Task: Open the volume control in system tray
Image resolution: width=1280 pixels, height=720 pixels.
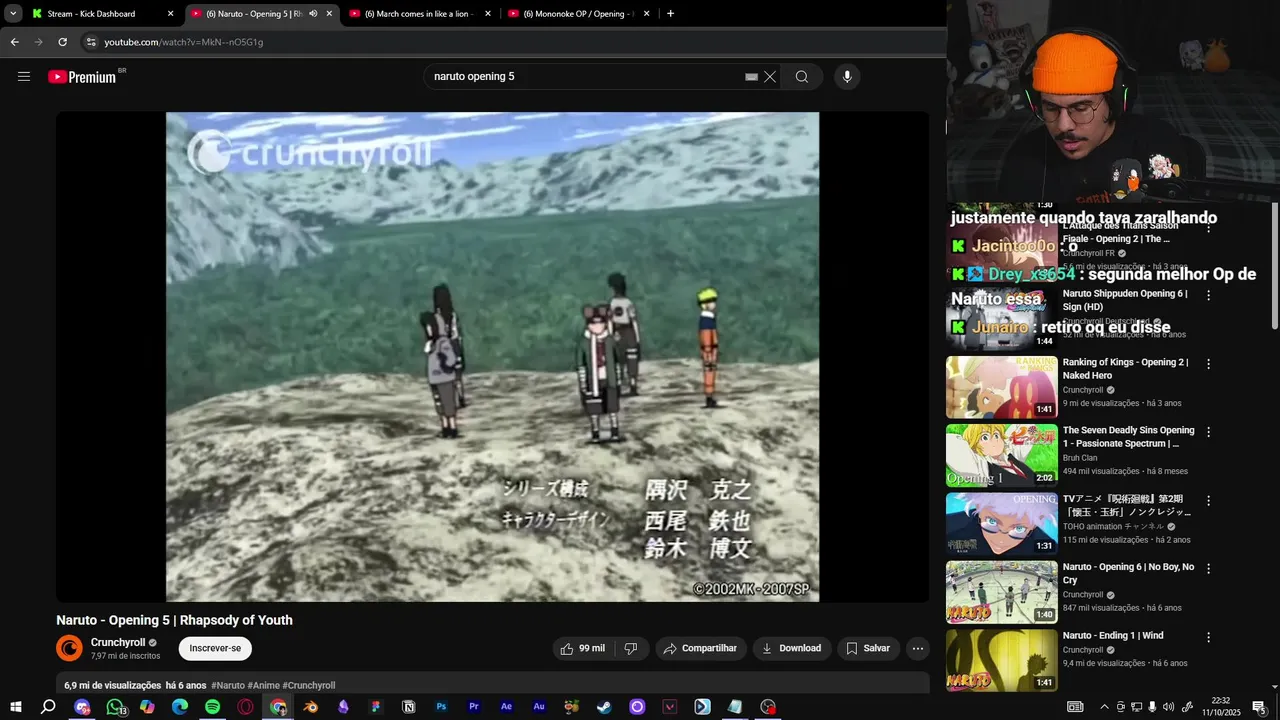Action: pos(1168,707)
